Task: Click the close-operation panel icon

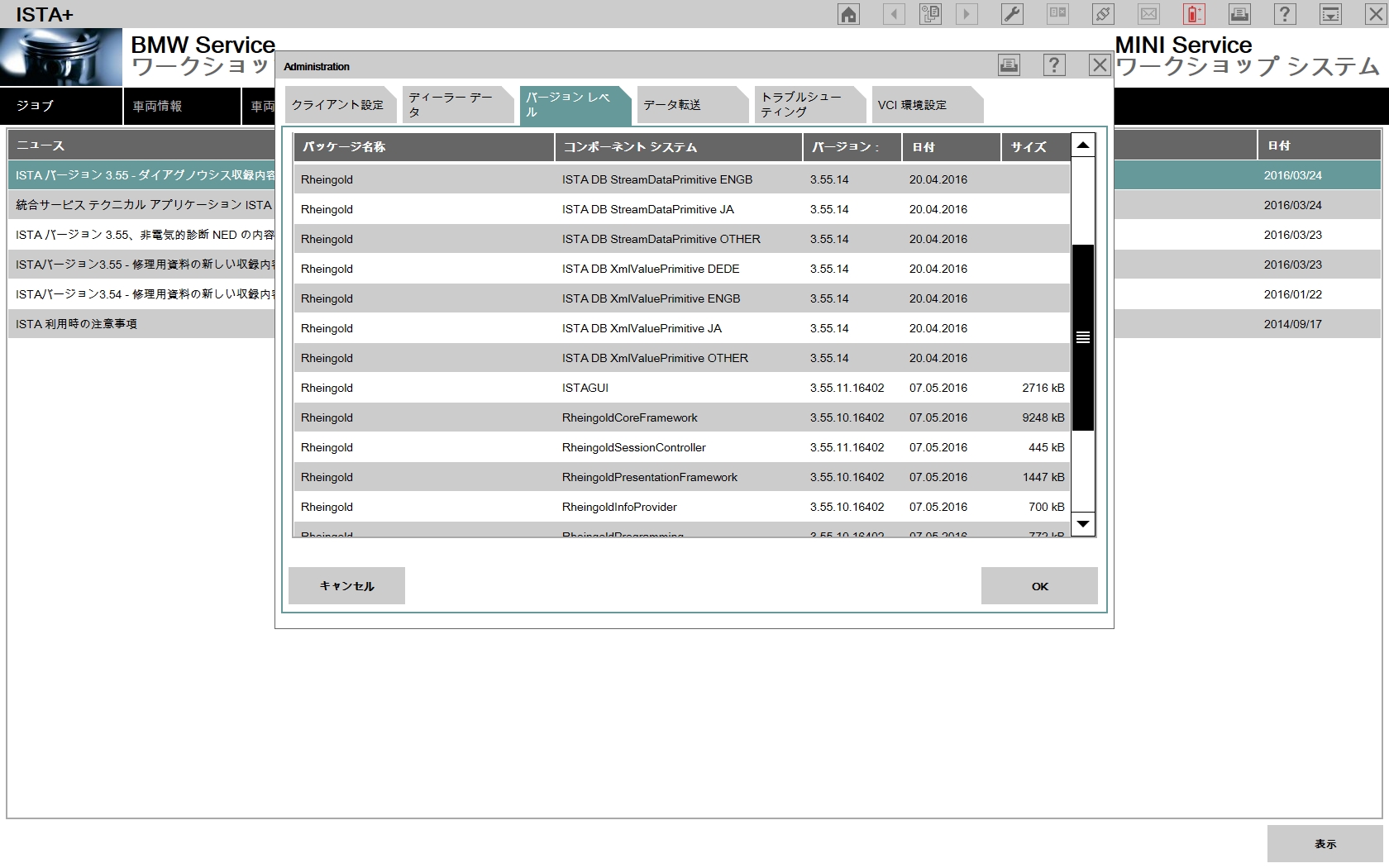Action: pos(1057,14)
